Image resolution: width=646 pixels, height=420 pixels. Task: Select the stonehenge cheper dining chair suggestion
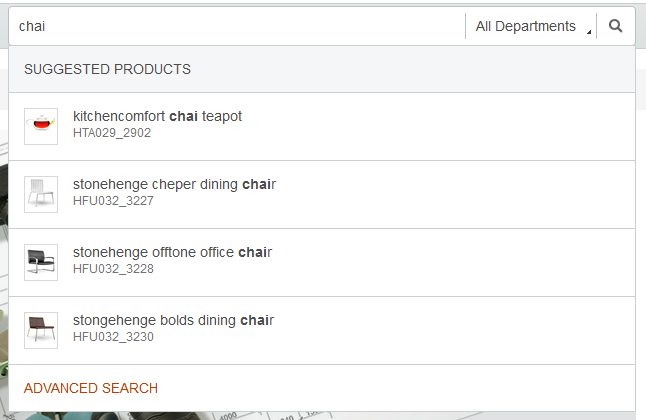[322, 195]
